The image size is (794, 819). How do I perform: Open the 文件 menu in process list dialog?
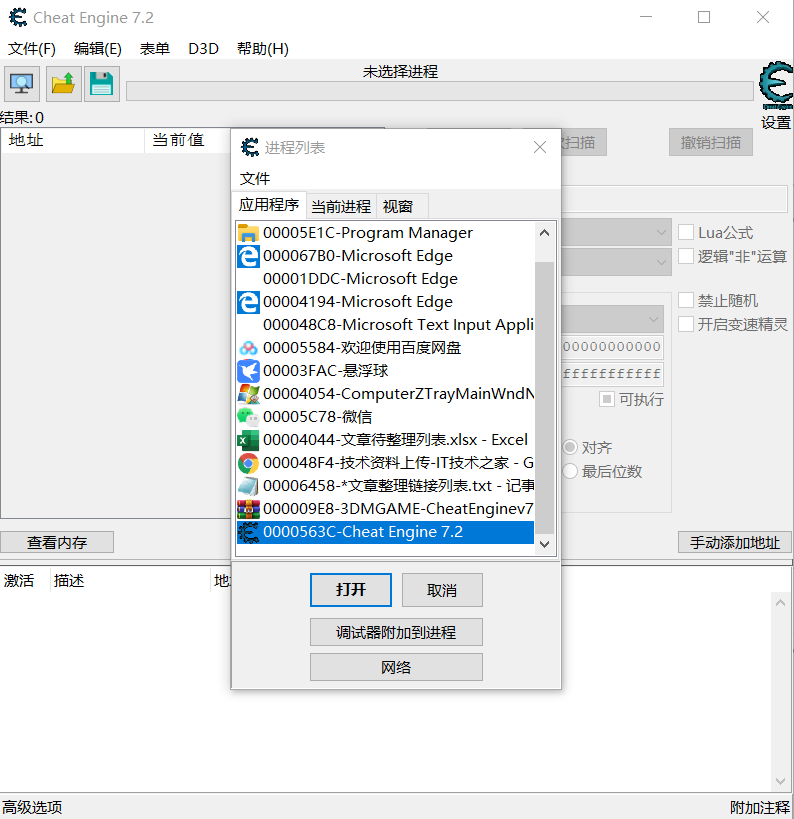(255, 179)
